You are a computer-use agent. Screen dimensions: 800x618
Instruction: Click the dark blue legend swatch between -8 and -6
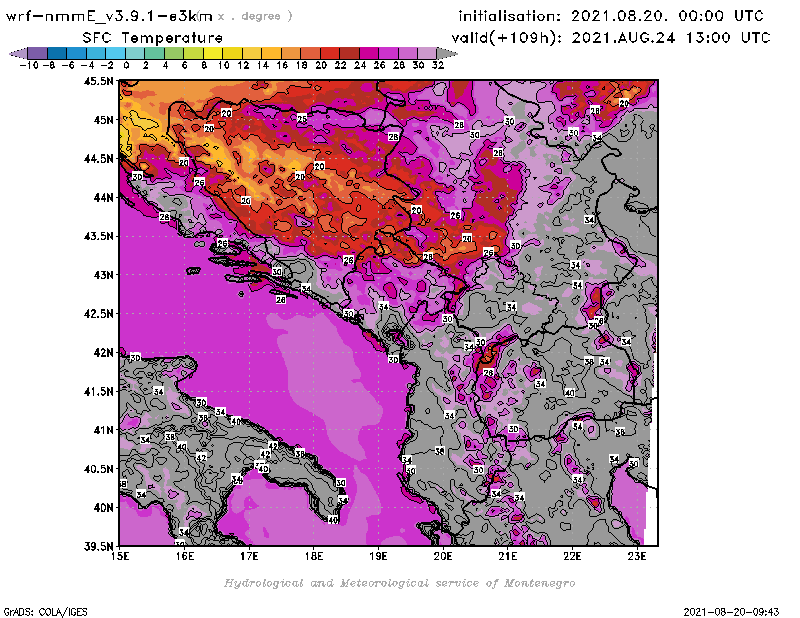57,53
